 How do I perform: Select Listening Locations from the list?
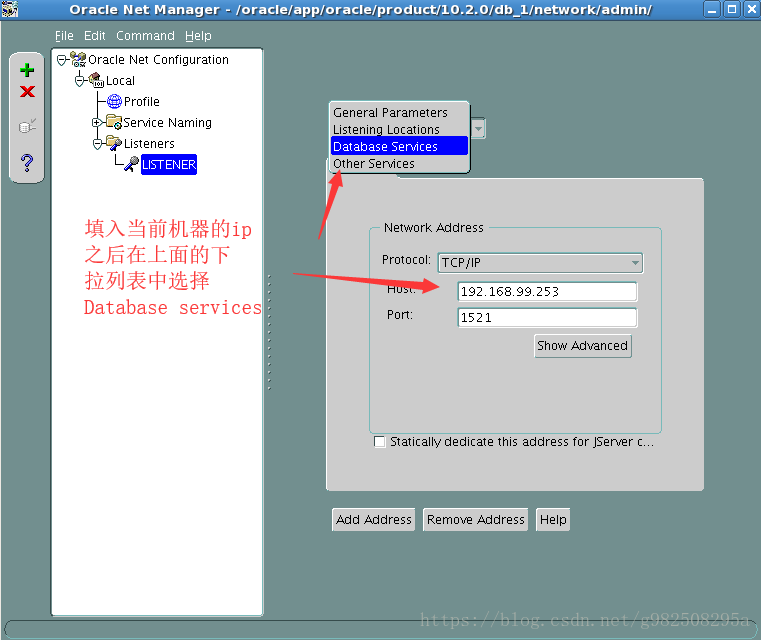point(399,129)
